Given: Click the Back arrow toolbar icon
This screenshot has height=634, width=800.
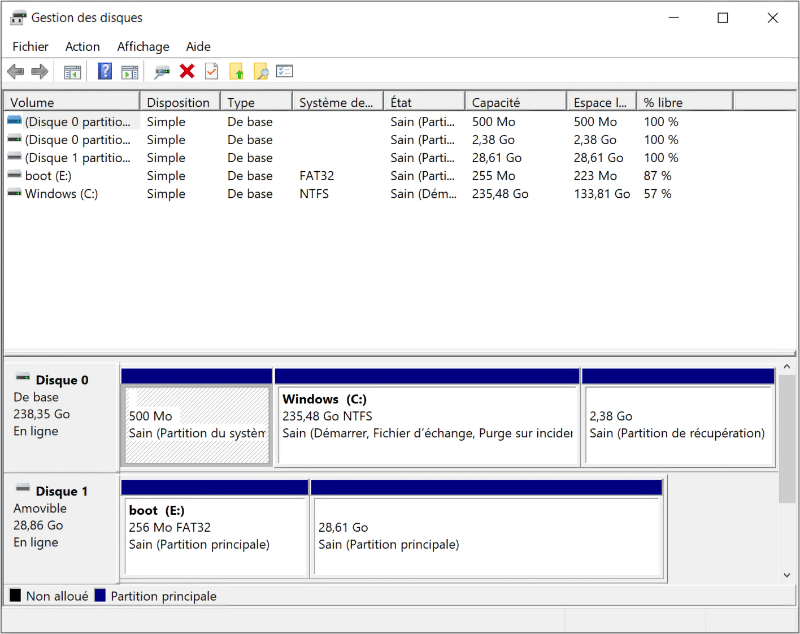Looking at the screenshot, I should 16,71.
